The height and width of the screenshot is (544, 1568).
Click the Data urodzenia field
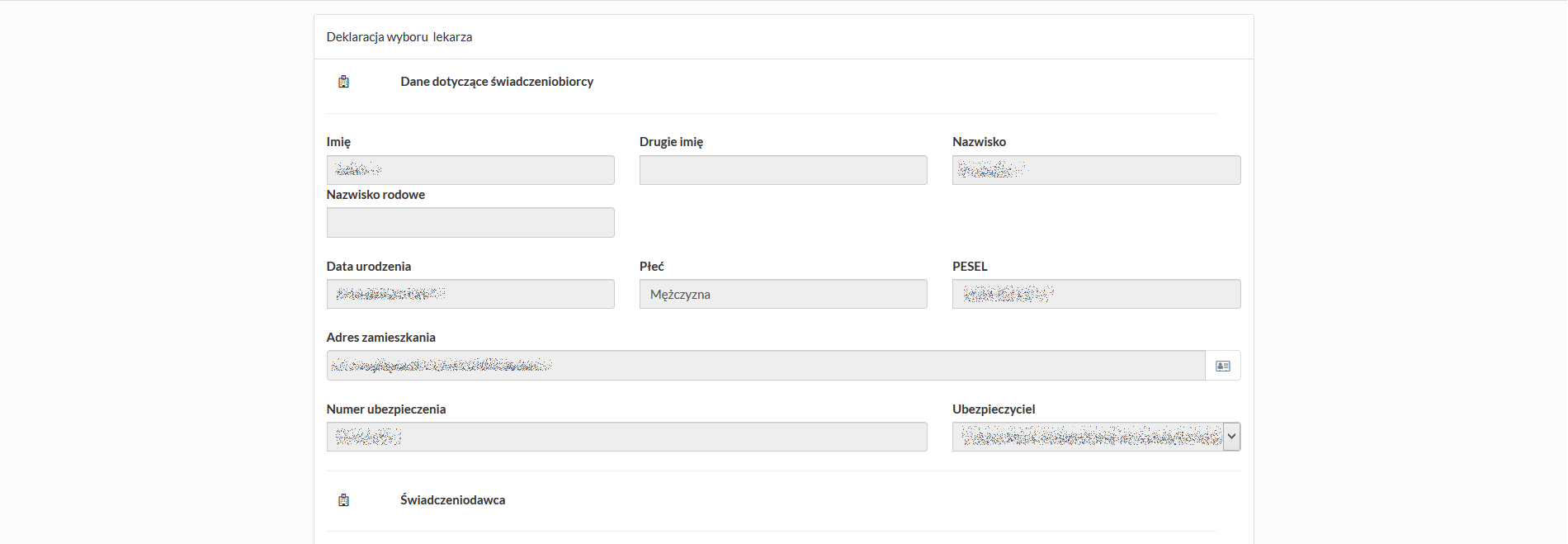point(470,294)
